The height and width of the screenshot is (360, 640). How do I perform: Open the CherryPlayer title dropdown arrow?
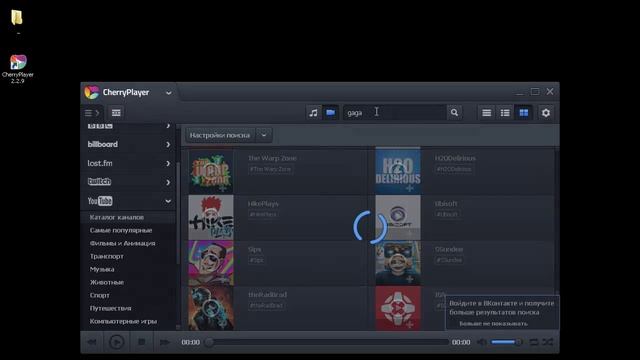click(x=169, y=93)
